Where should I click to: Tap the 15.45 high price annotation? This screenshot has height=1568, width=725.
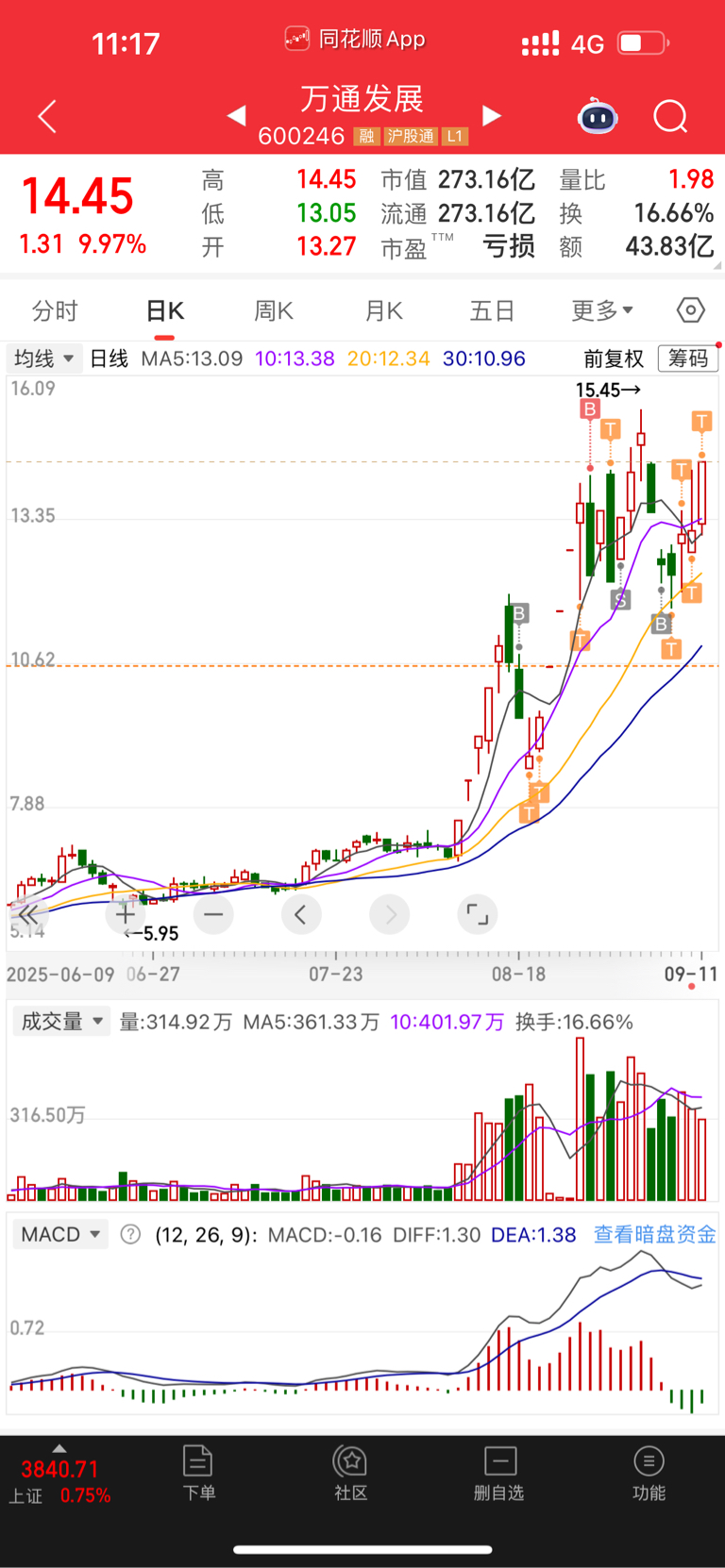[x=608, y=390]
